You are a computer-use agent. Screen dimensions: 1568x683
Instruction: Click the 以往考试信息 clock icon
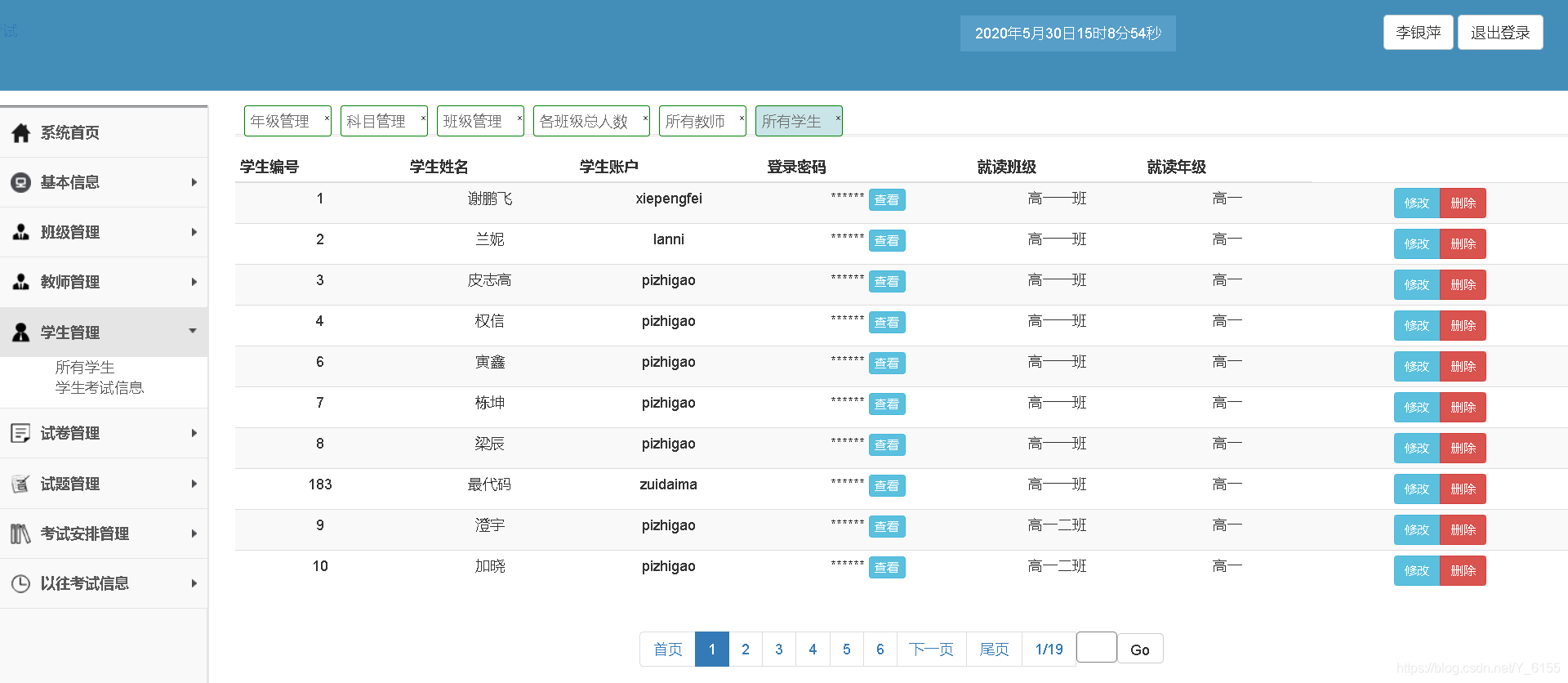pos(21,584)
